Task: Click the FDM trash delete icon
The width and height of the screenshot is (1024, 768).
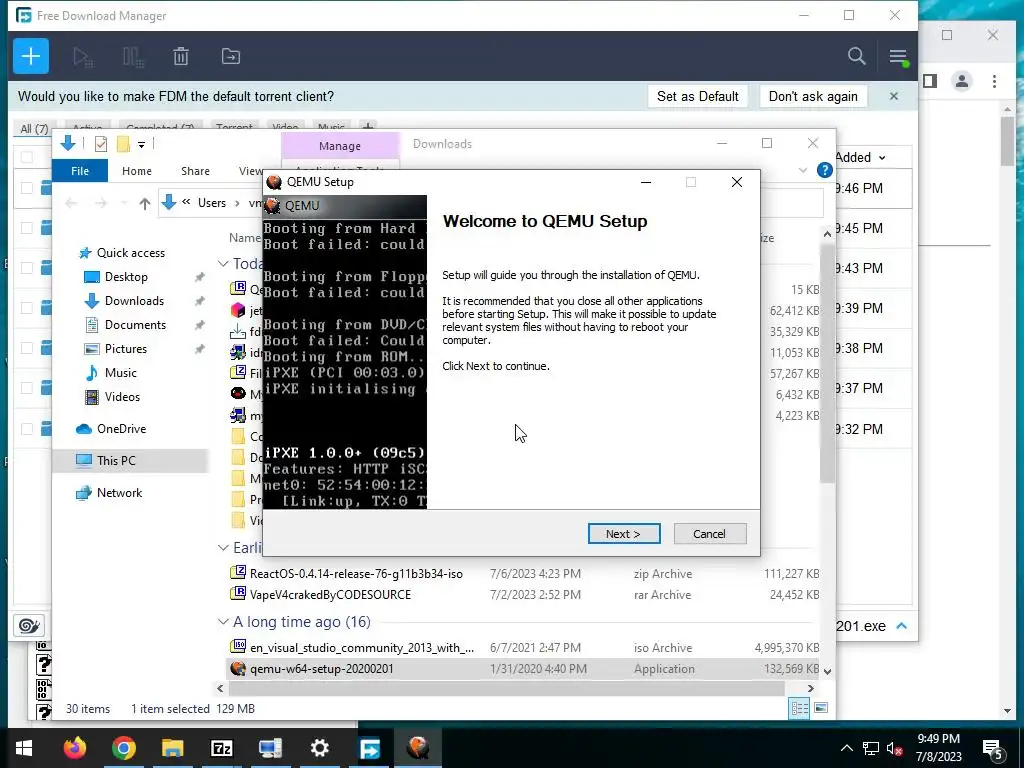Action: (x=181, y=57)
